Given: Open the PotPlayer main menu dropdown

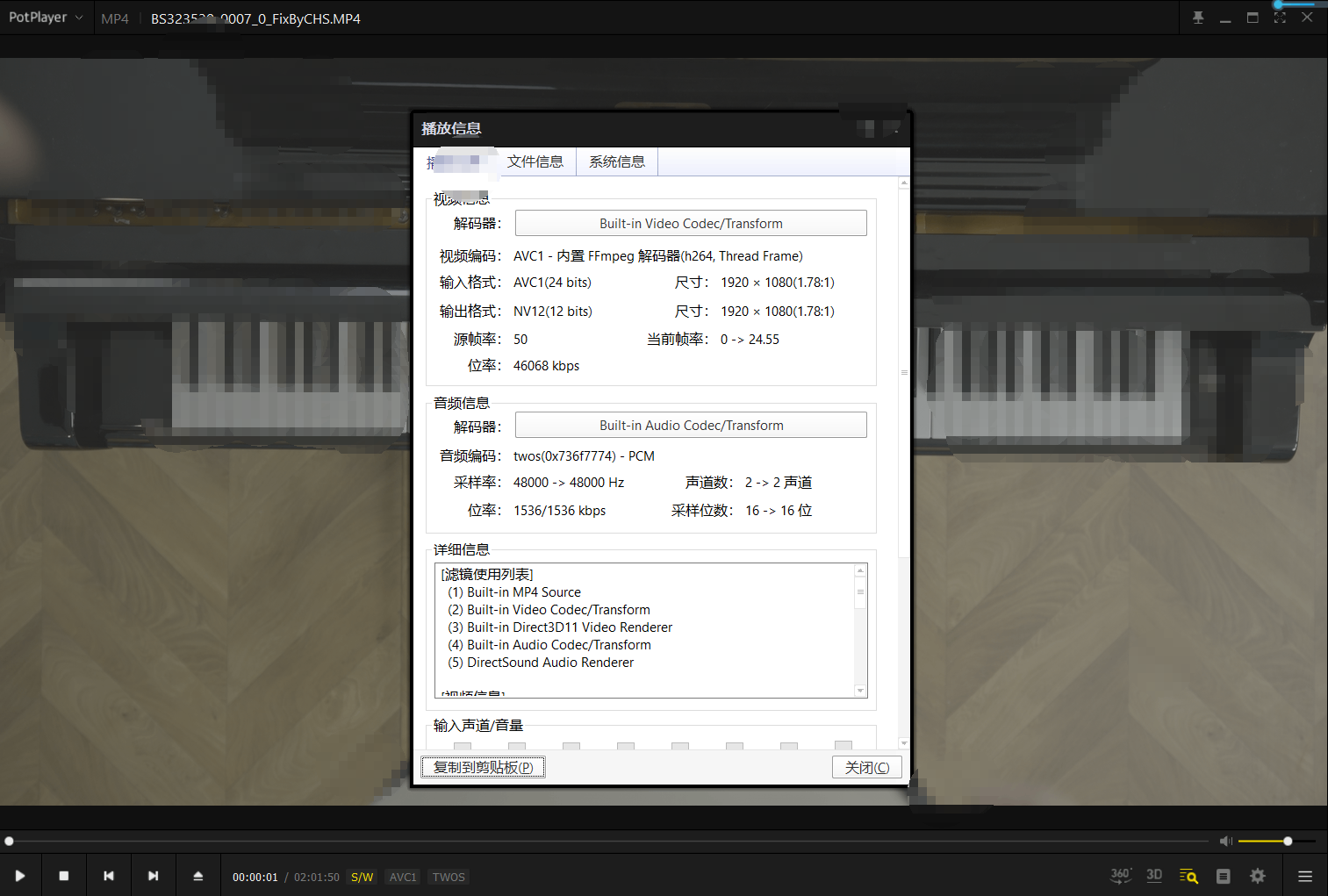Looking at the screenshot, I should [46, 18].
